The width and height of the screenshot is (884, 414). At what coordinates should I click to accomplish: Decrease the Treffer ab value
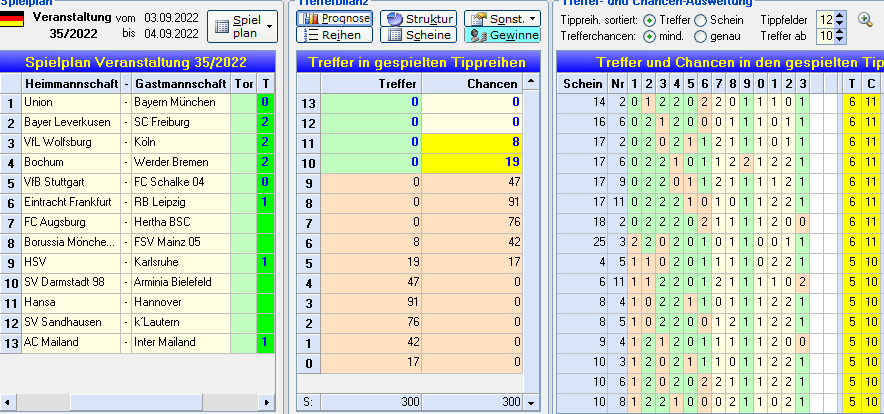click(840, 40)
